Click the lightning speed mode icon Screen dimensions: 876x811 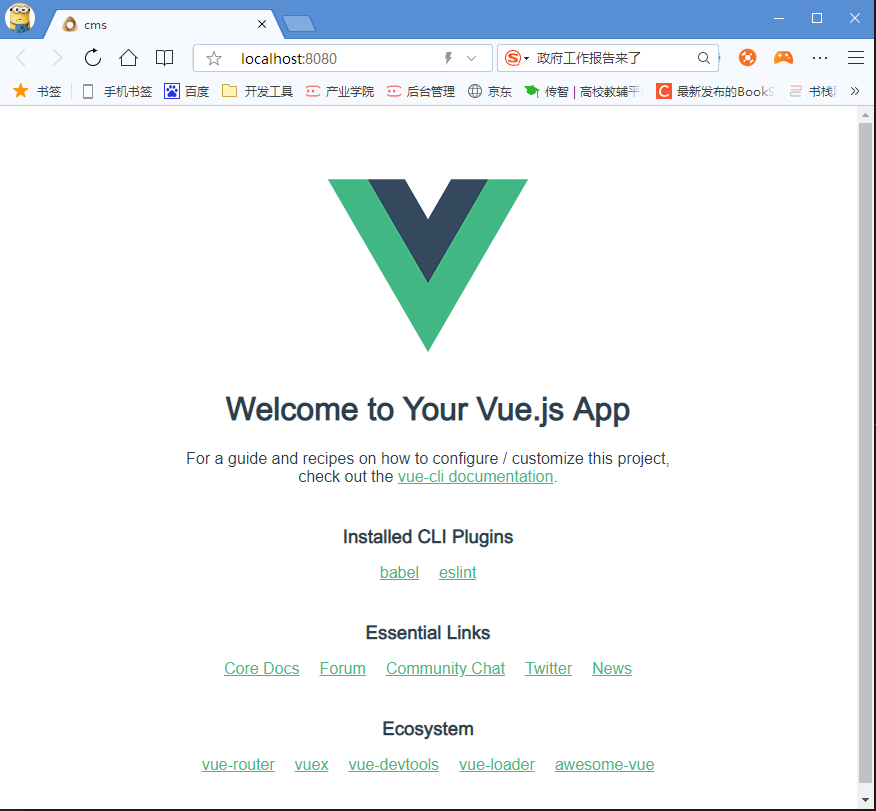coord(448,58)
